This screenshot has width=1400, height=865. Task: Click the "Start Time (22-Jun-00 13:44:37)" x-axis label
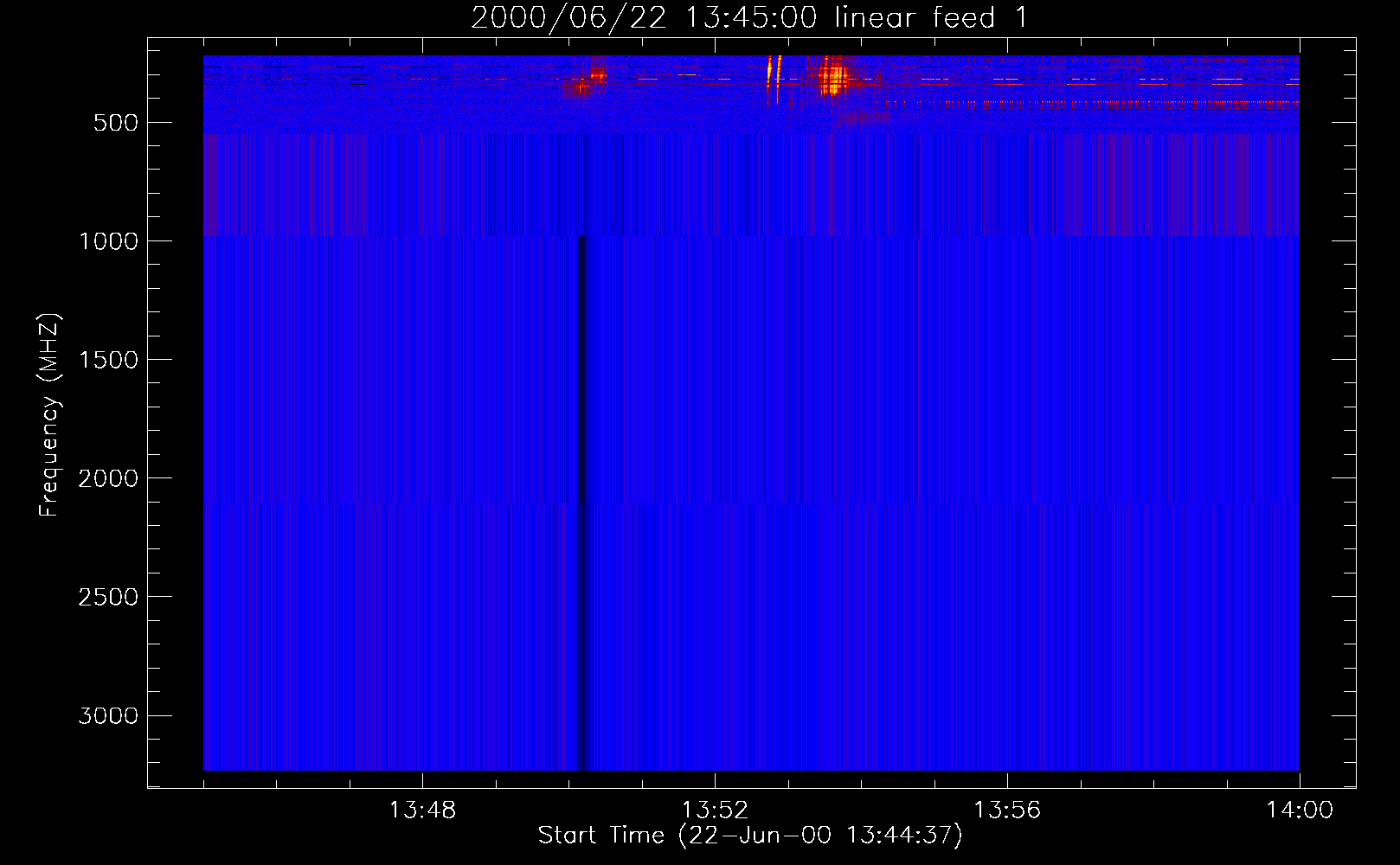(750, 836)
